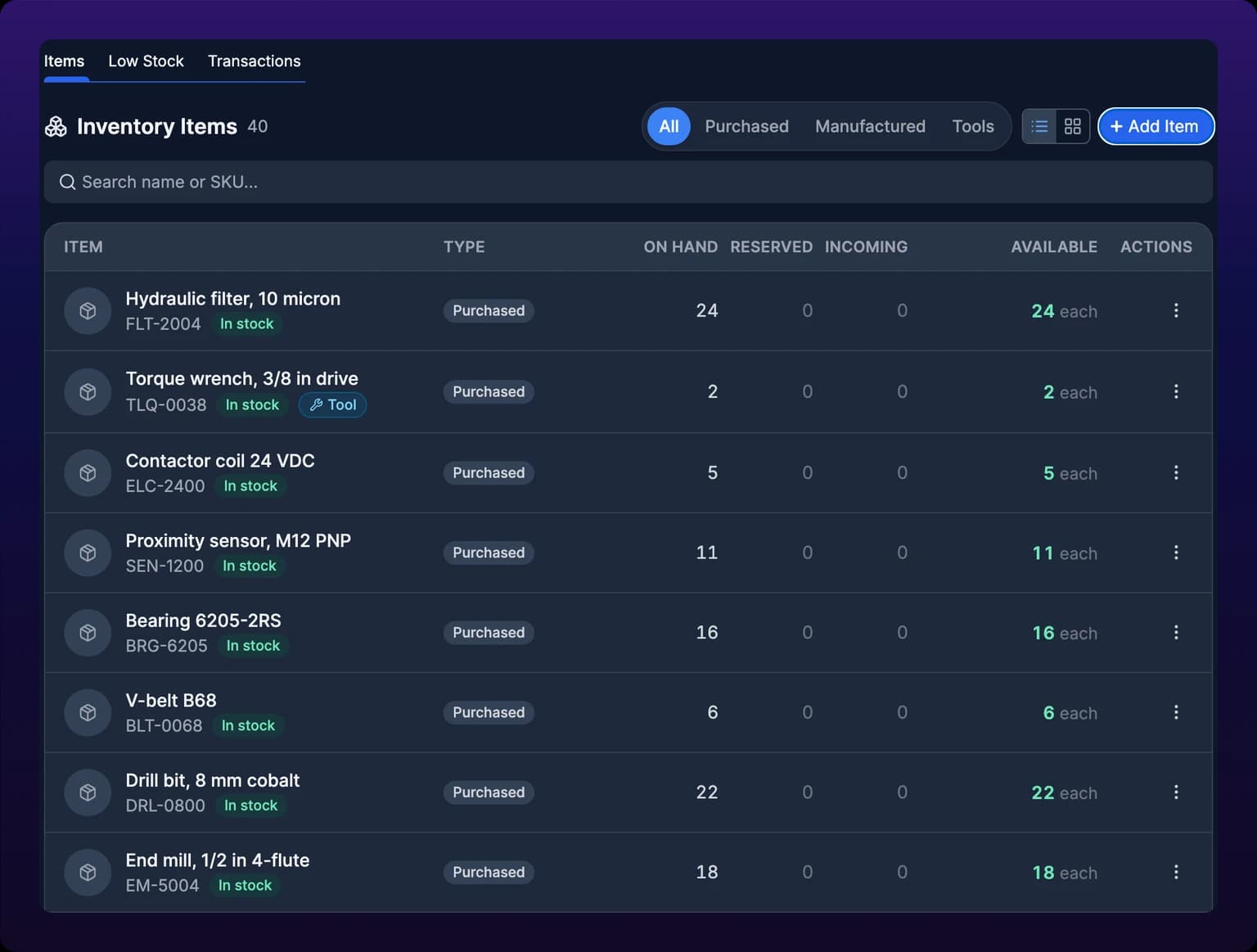Click the Hydraulic filter package icon

click(88, 311)
